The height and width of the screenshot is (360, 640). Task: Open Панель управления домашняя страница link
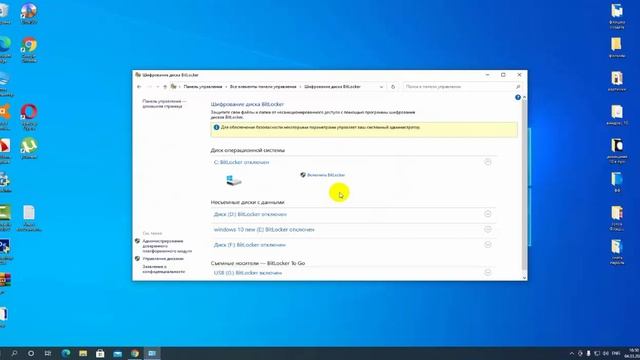[x=164, y=103]
